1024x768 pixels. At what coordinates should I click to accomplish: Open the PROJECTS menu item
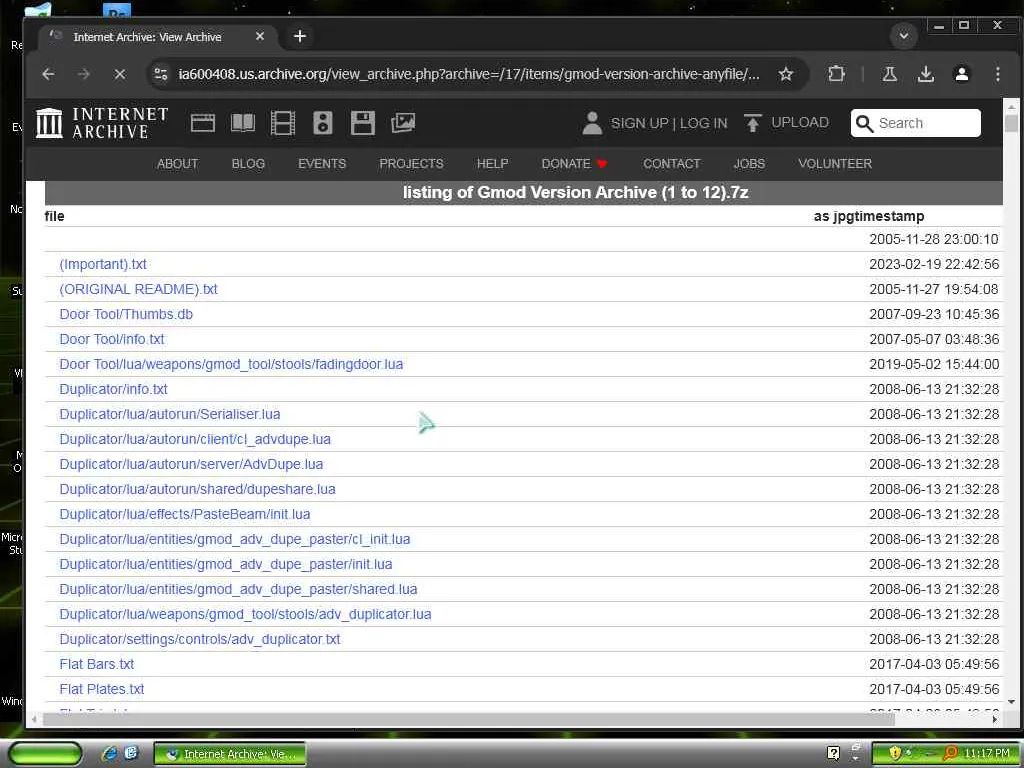click(x=411, y=164)
